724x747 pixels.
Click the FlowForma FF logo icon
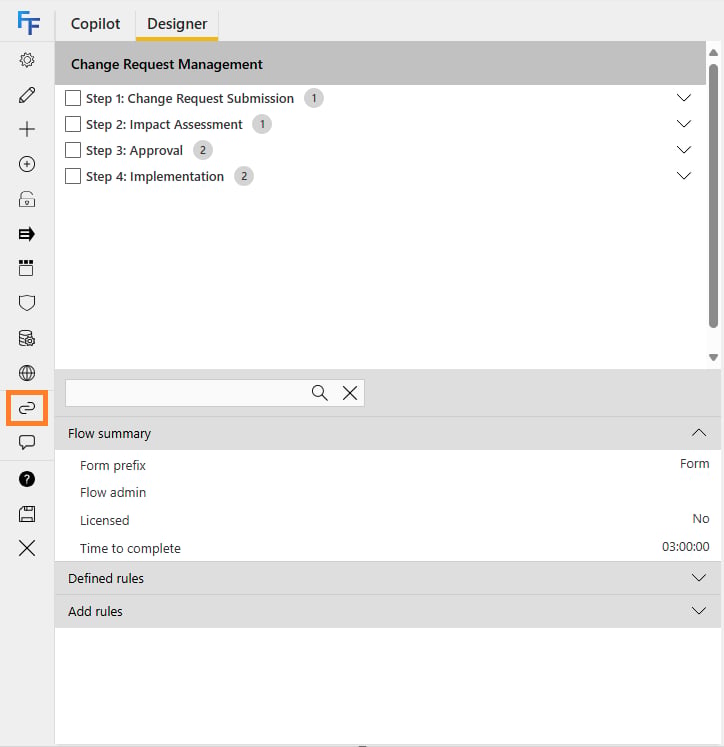(28, 22)
